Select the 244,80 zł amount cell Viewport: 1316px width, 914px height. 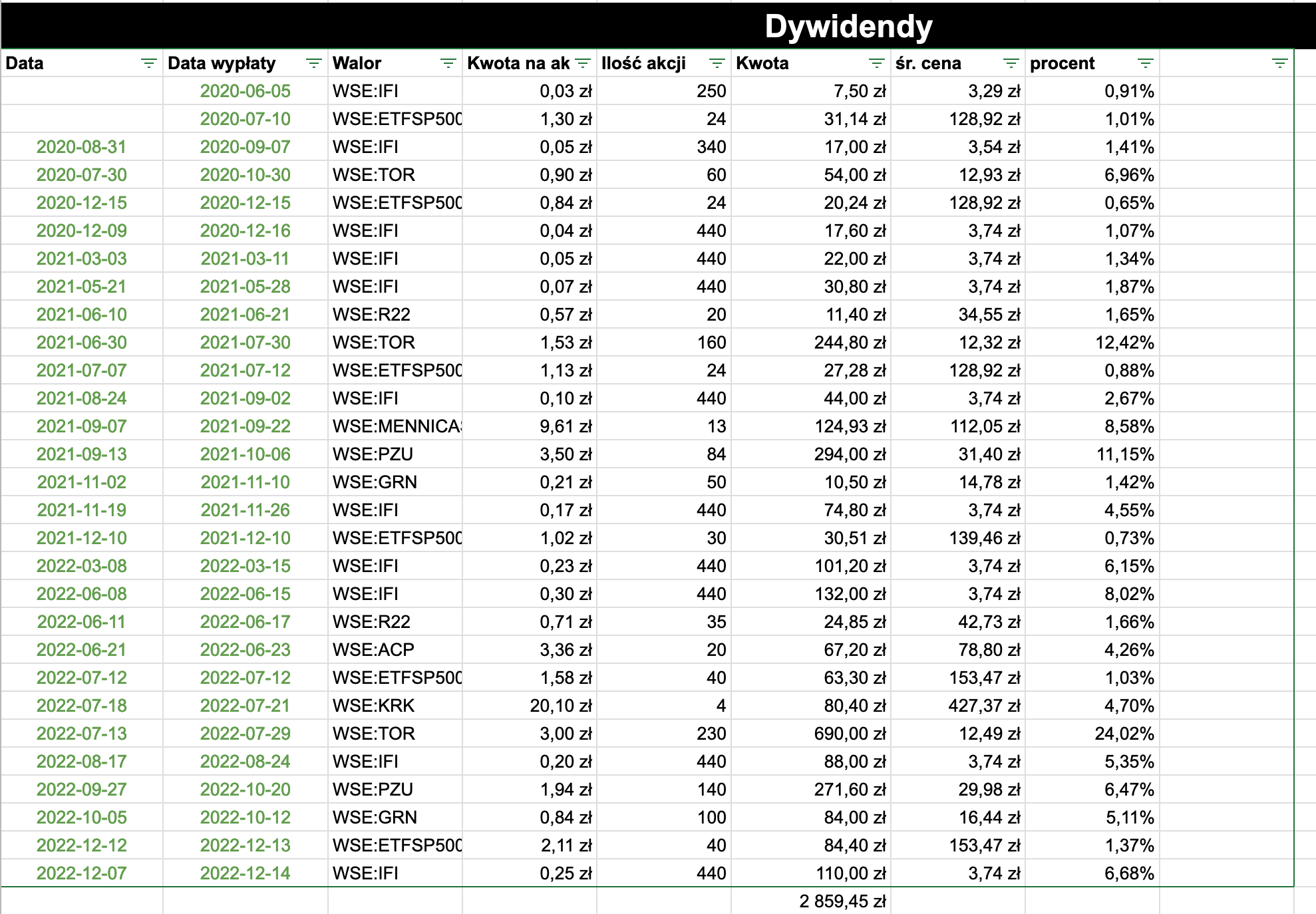811,343
